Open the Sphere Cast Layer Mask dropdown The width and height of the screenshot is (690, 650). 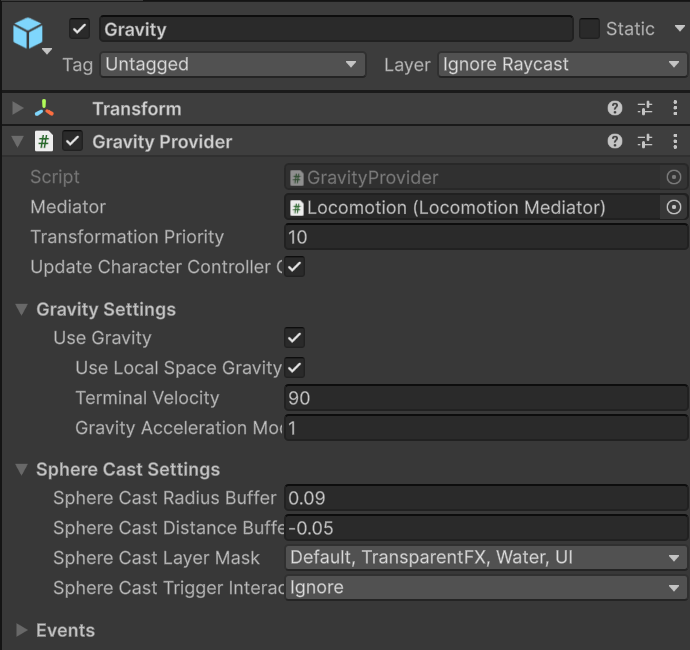(486, 558)
